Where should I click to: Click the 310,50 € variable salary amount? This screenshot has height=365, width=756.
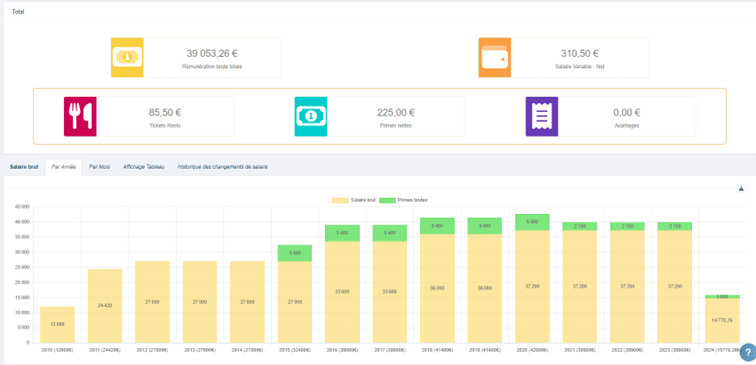(580, 54)
